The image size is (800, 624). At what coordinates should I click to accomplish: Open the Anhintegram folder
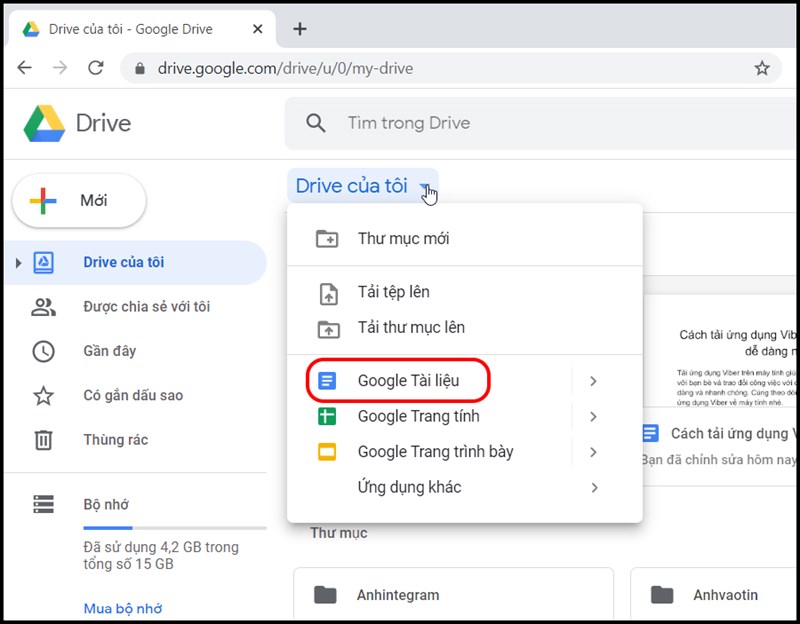click(x=397, y=595)
